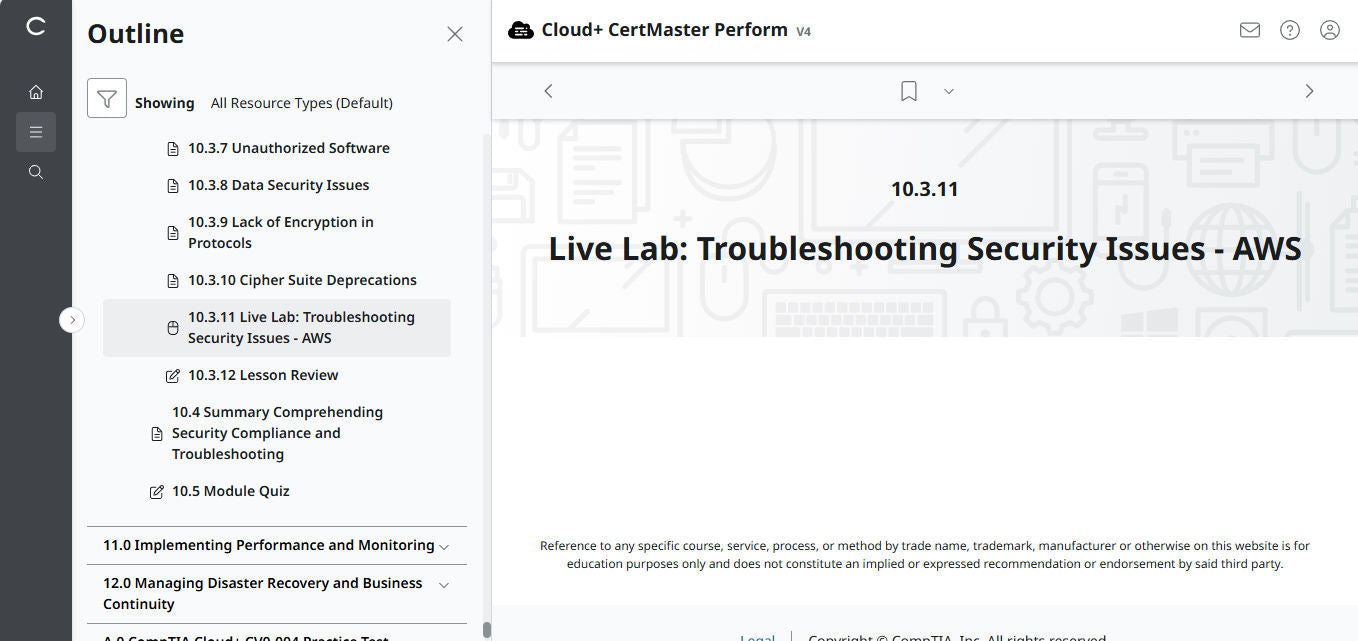The image size is (1358, 641).
Task: Click the Cloud+ CertMaster Perform cloud logo
Action: 521,30
